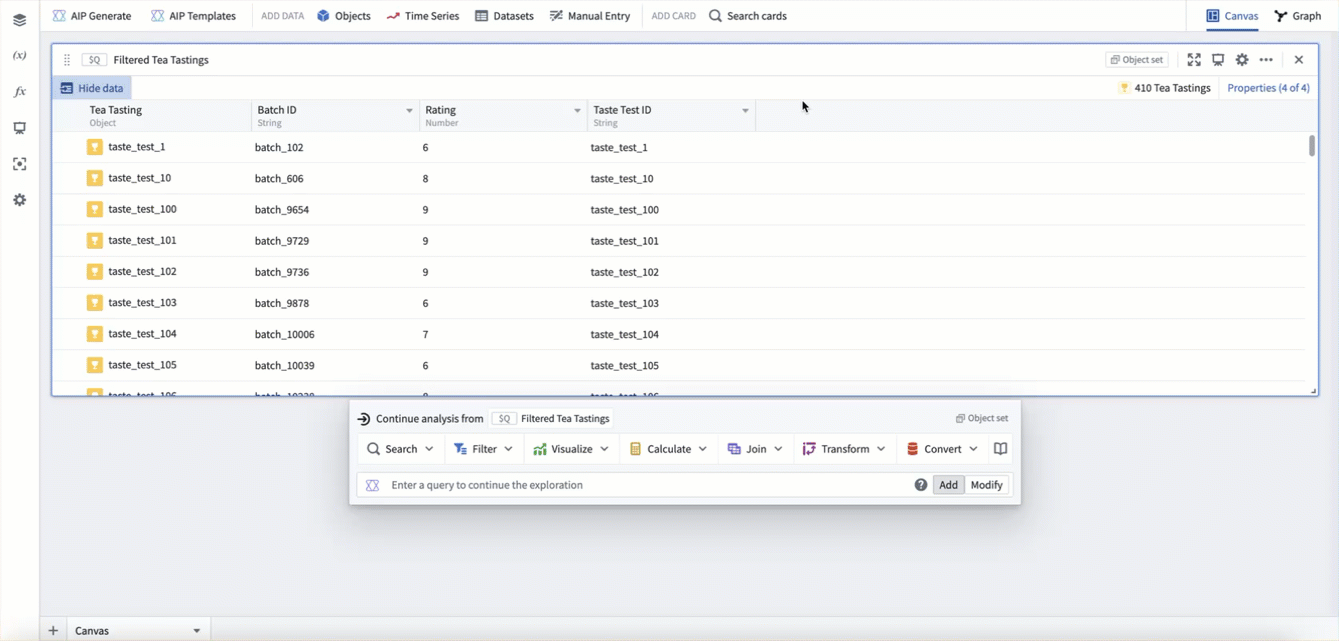Open the variables (x) panel icon

pyautogui.click(x=19, y=56)
